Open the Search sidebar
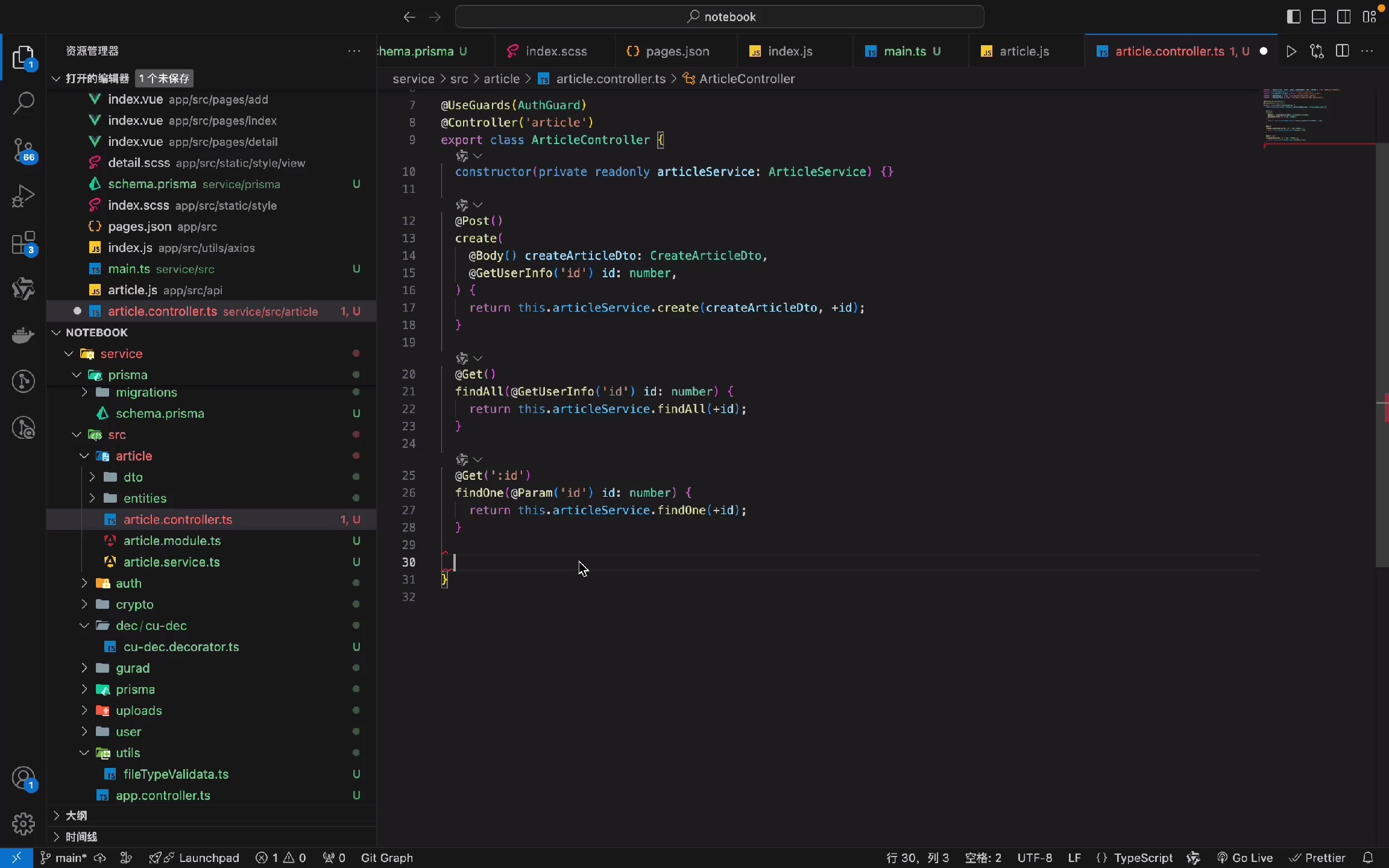 point(24,104)
